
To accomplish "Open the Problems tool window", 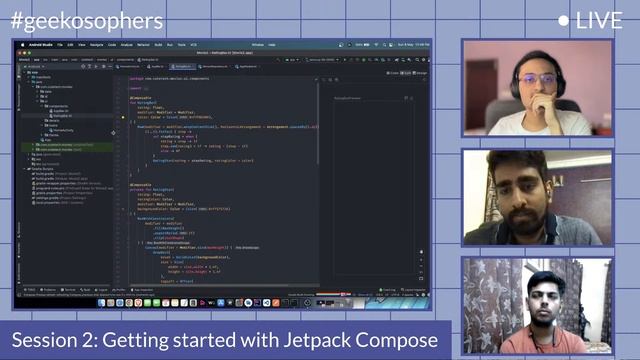I will pyautogui.click(x=48, y=290).
